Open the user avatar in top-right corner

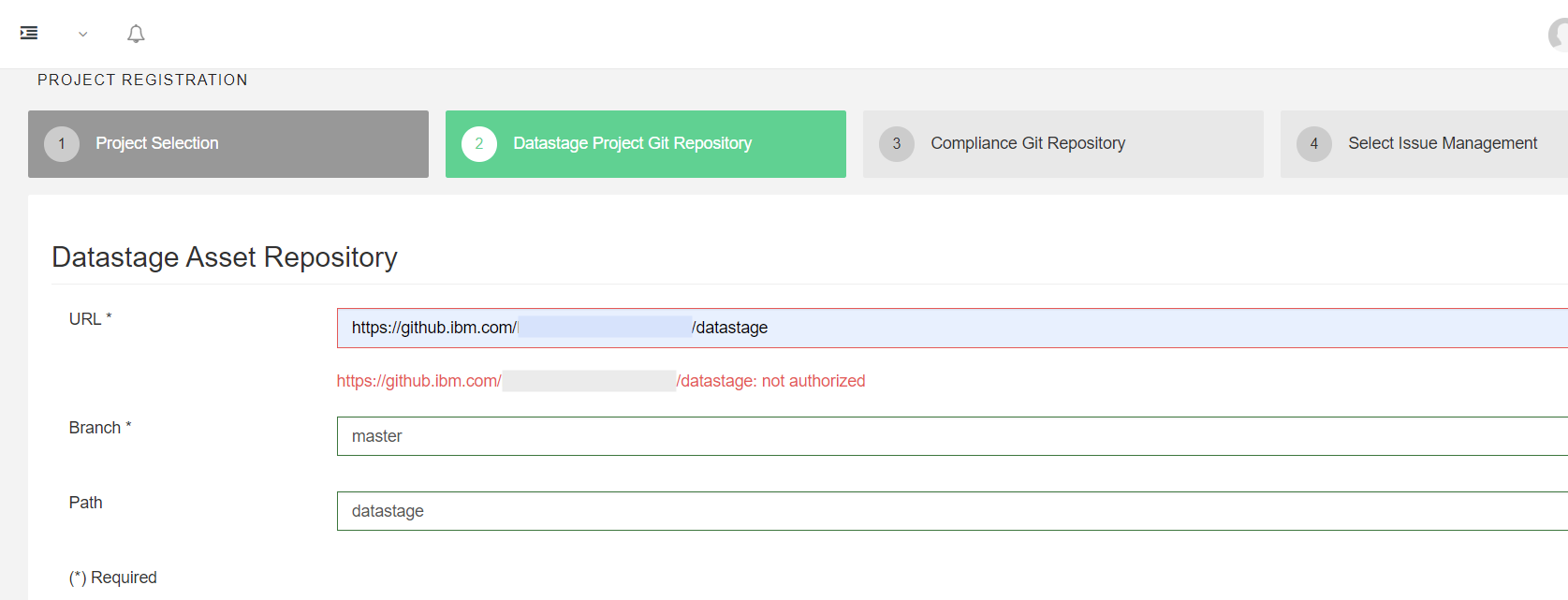[x=1559, y=35]
